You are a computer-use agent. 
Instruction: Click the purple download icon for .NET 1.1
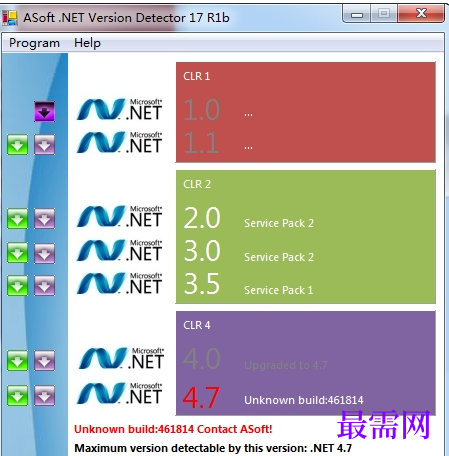pos(44,145)
